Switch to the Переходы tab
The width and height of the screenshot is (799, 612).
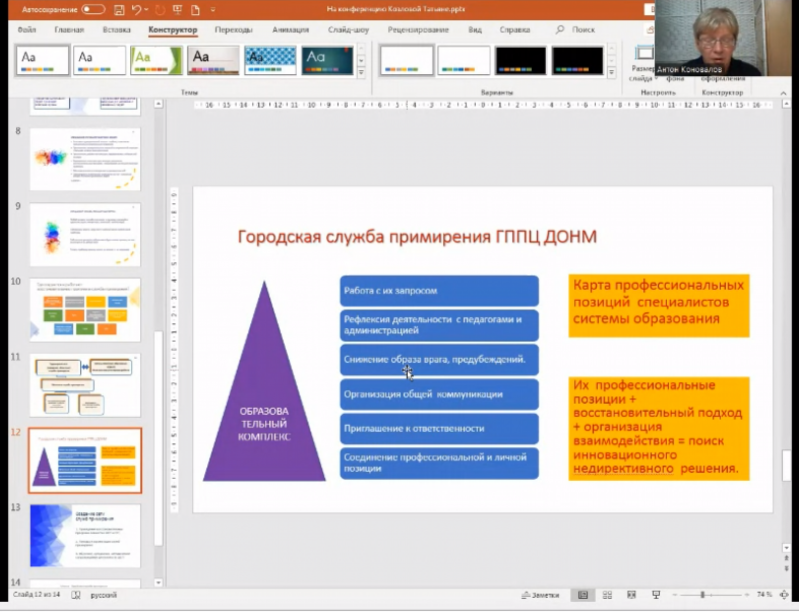pyautogui.click(x=233, y=30)
